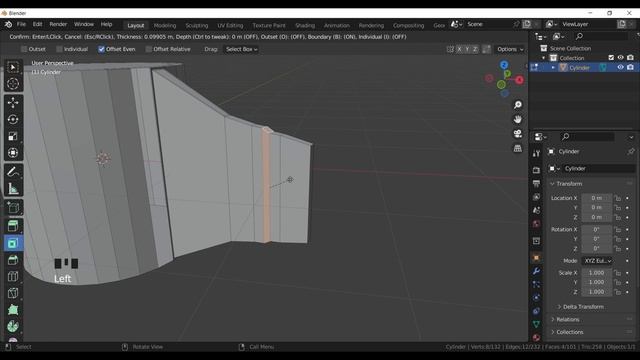The height and width of the screenshot is (360, 640).
Task: Toggle the camera view icon
Action: click(x=518, y=134)
